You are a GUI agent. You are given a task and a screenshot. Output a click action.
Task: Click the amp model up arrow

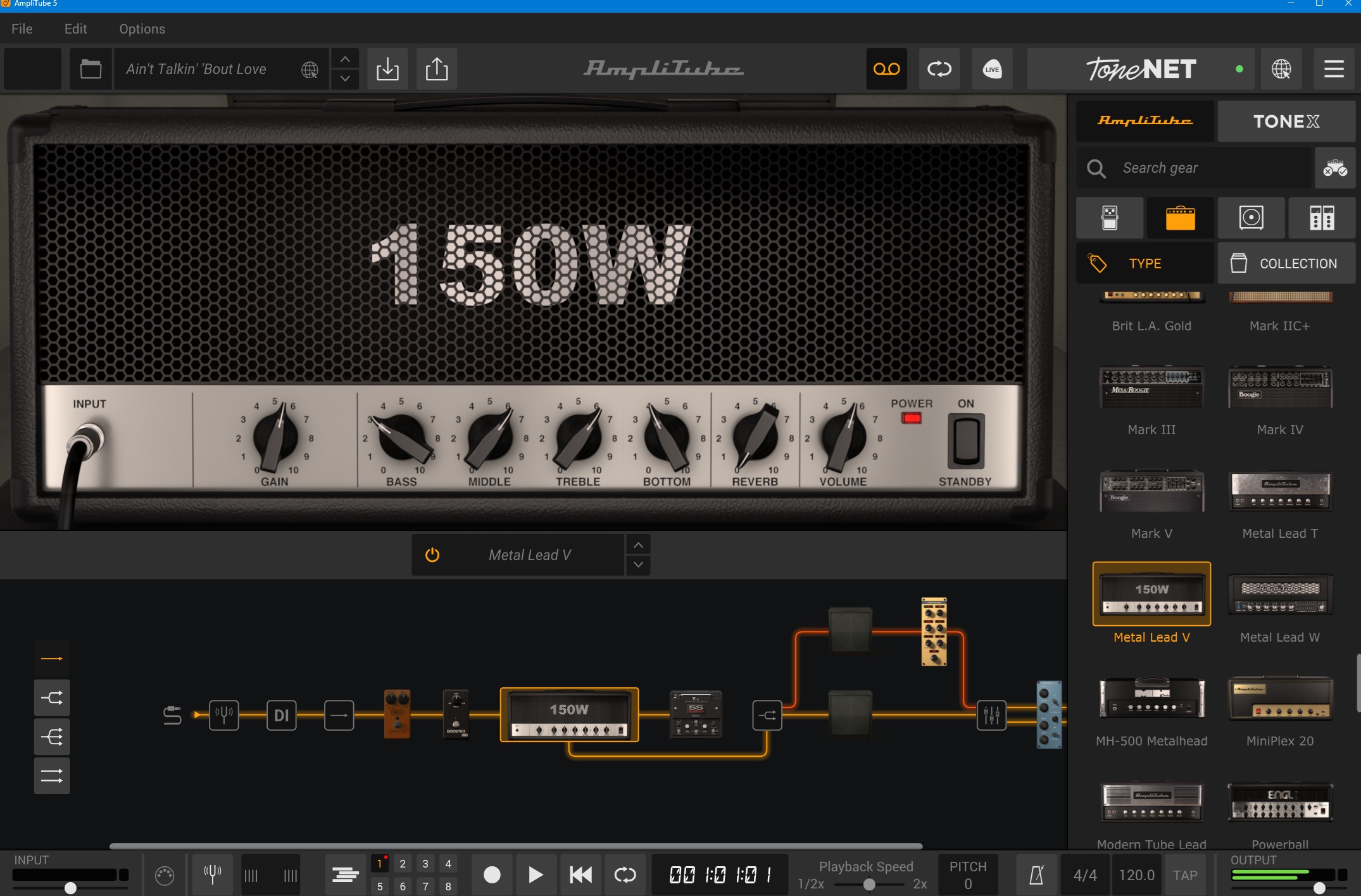[638, 545]
